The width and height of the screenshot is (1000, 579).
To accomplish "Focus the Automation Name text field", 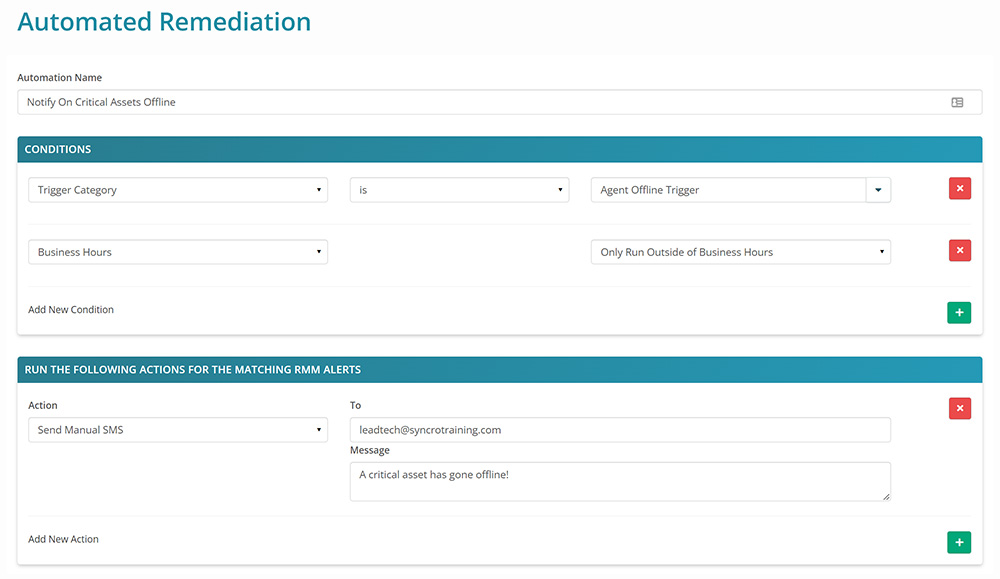I will tap(480, 102).
